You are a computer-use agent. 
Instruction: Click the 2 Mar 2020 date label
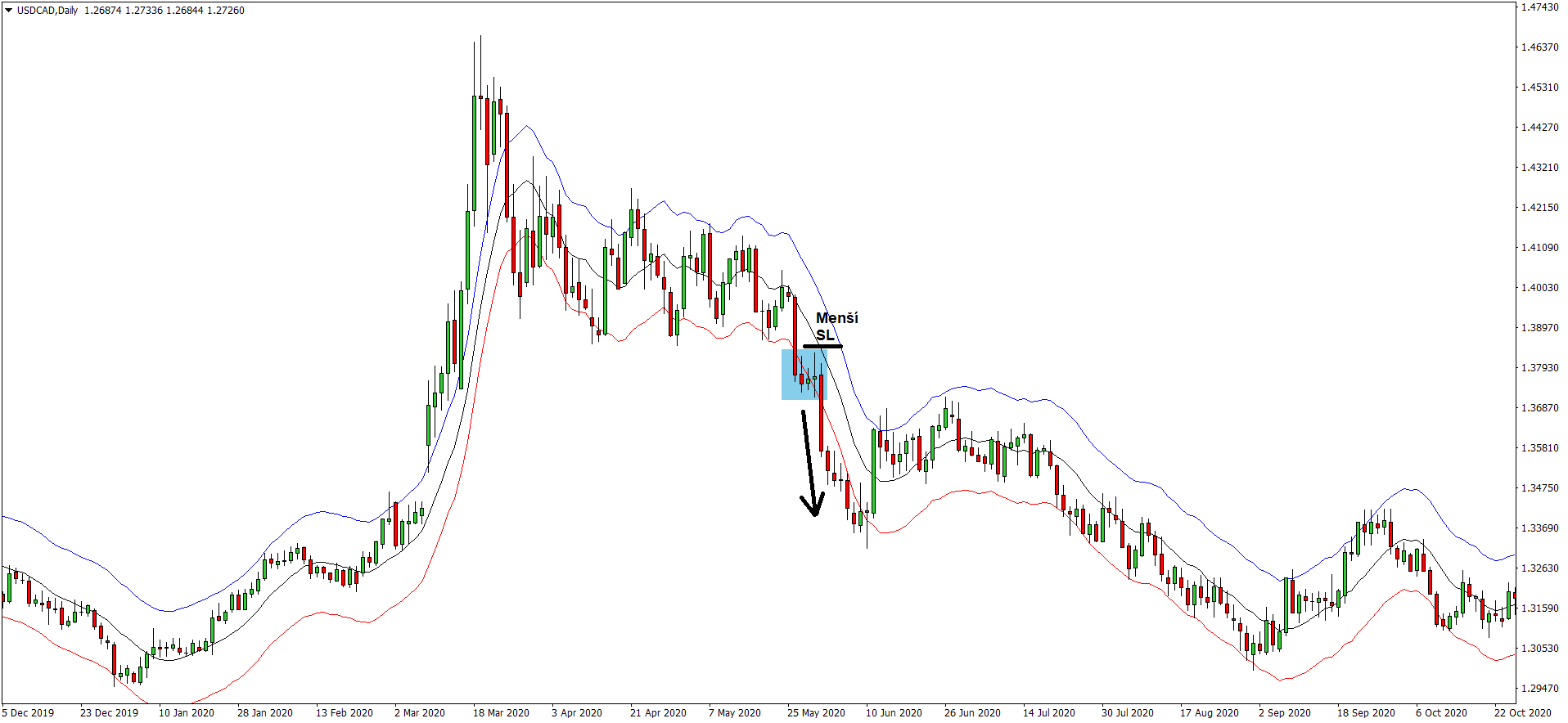[x=419, y=713]
